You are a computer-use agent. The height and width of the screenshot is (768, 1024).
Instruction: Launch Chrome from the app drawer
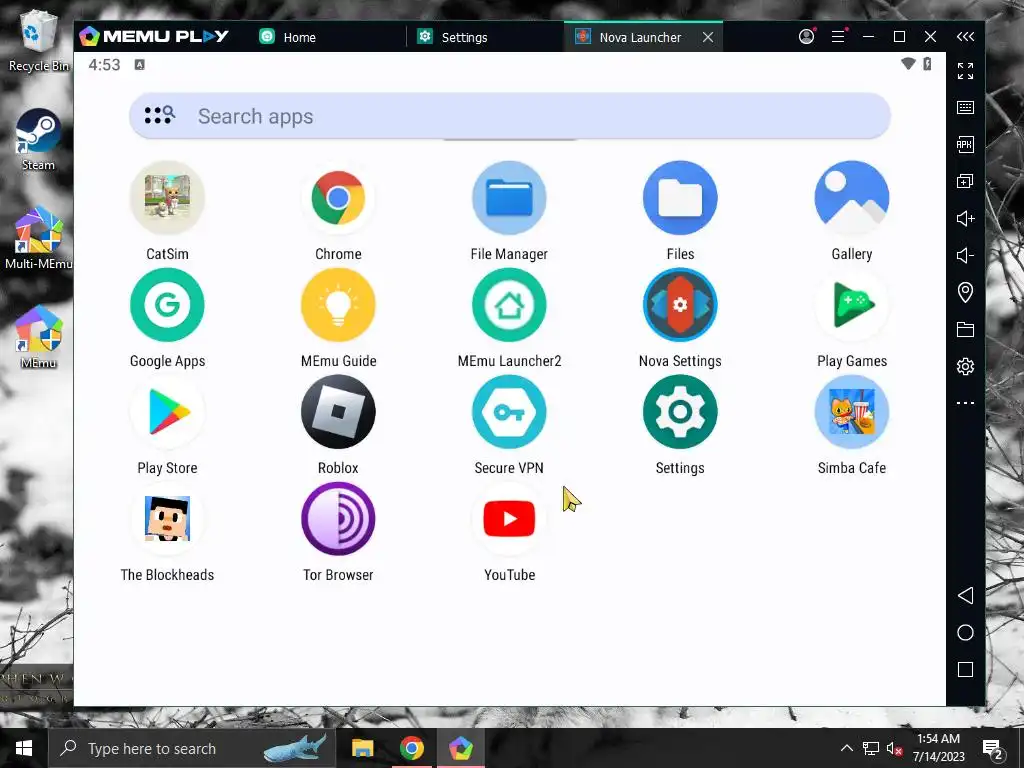click(x=338, y=198)
